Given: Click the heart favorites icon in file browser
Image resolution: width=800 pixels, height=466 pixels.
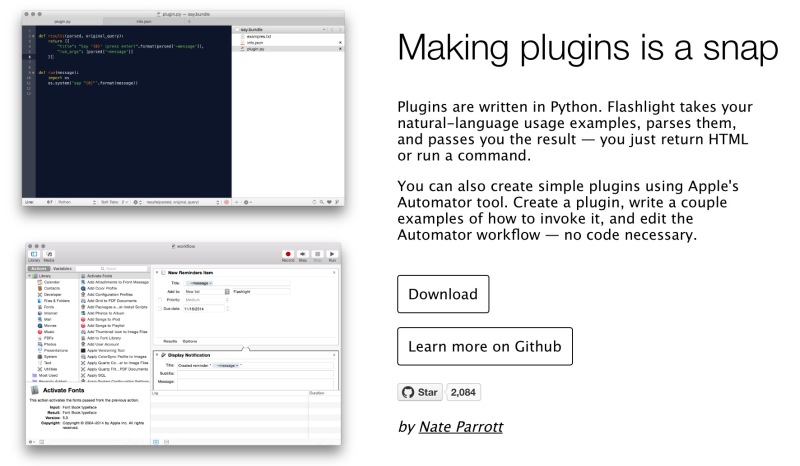Looking at the screenshot, I should [329, 202].
